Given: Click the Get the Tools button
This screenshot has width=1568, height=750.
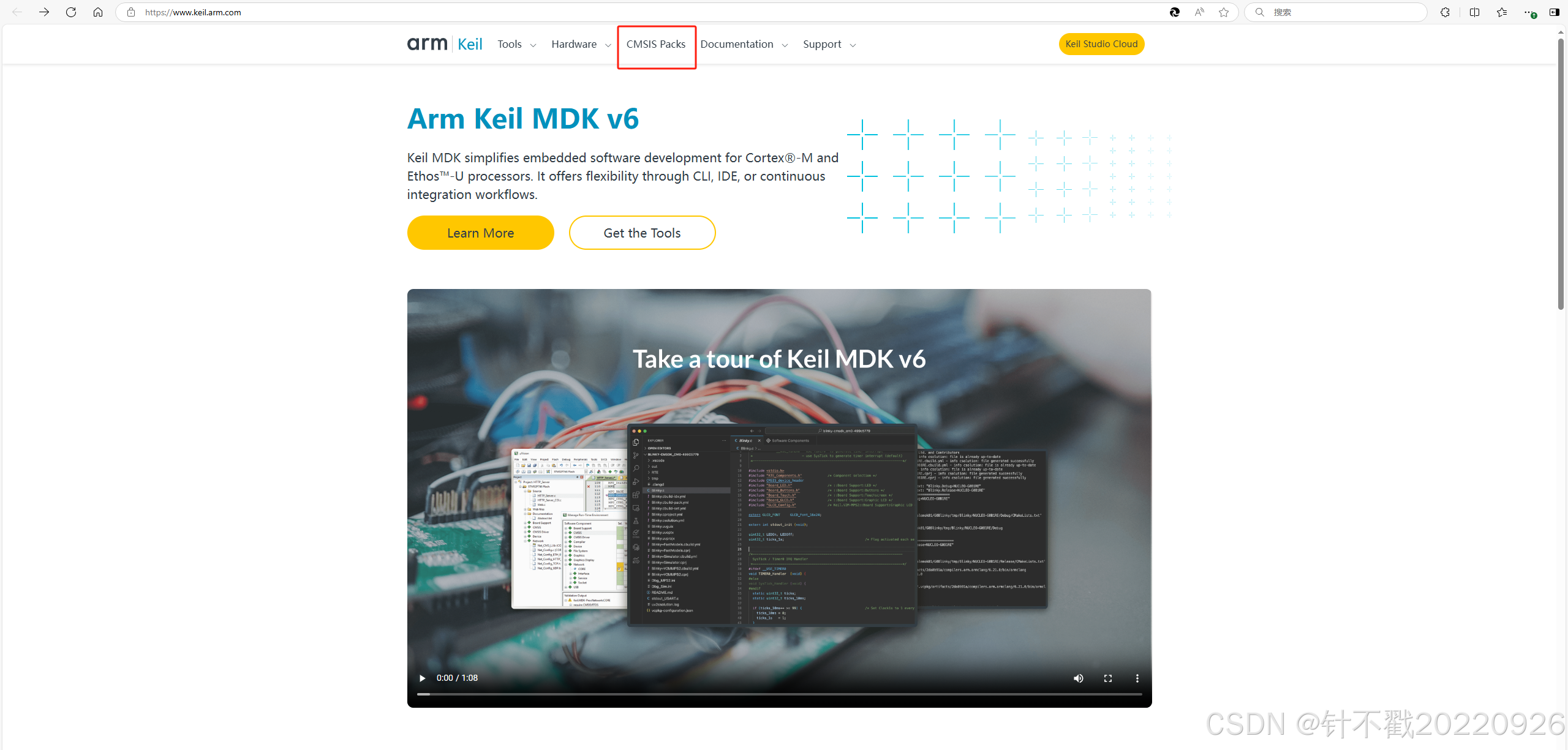Looking at the screenshot, I should click(x=642, y=233).
